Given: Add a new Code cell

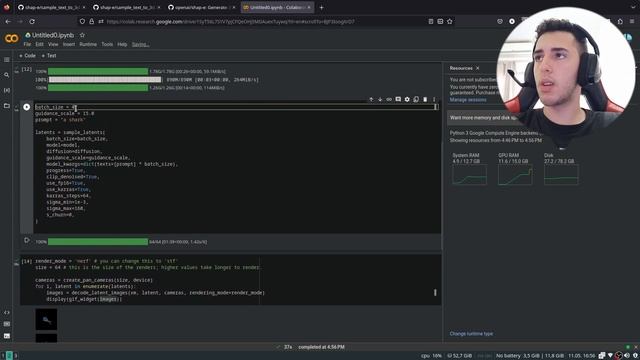Looking at the screenshot, I should (27, 56).
